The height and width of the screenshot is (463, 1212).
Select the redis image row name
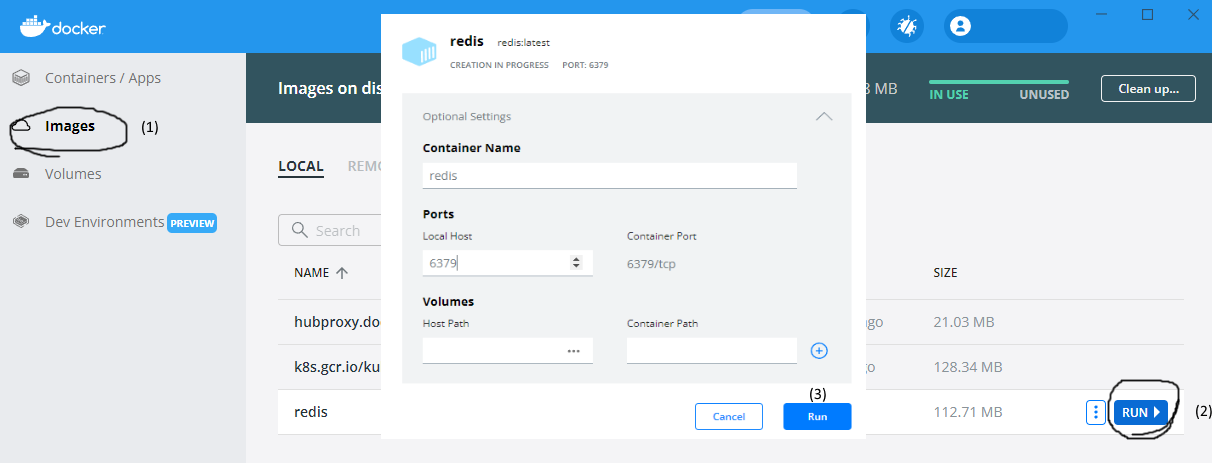pos(311,412)
